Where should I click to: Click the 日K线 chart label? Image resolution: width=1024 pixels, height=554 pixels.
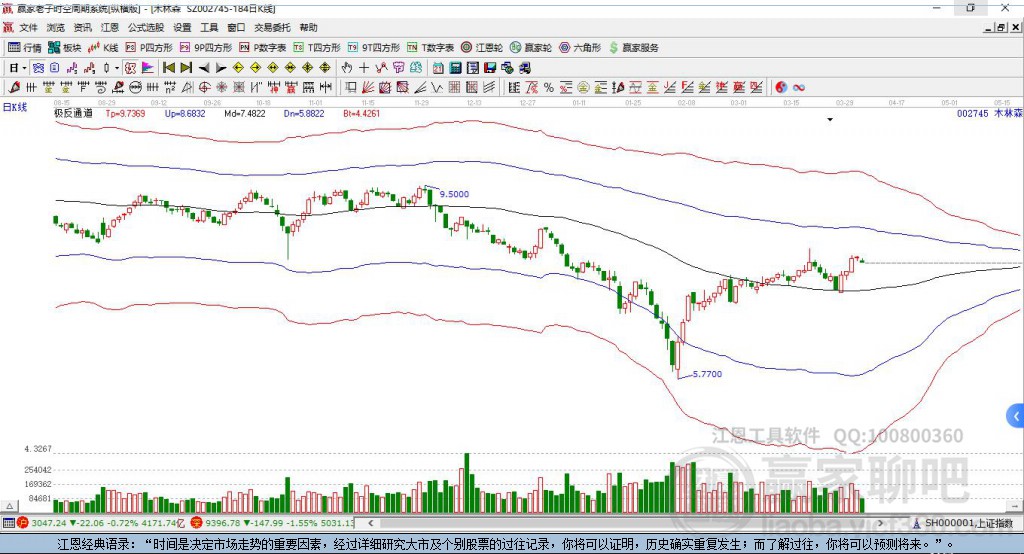15,107
